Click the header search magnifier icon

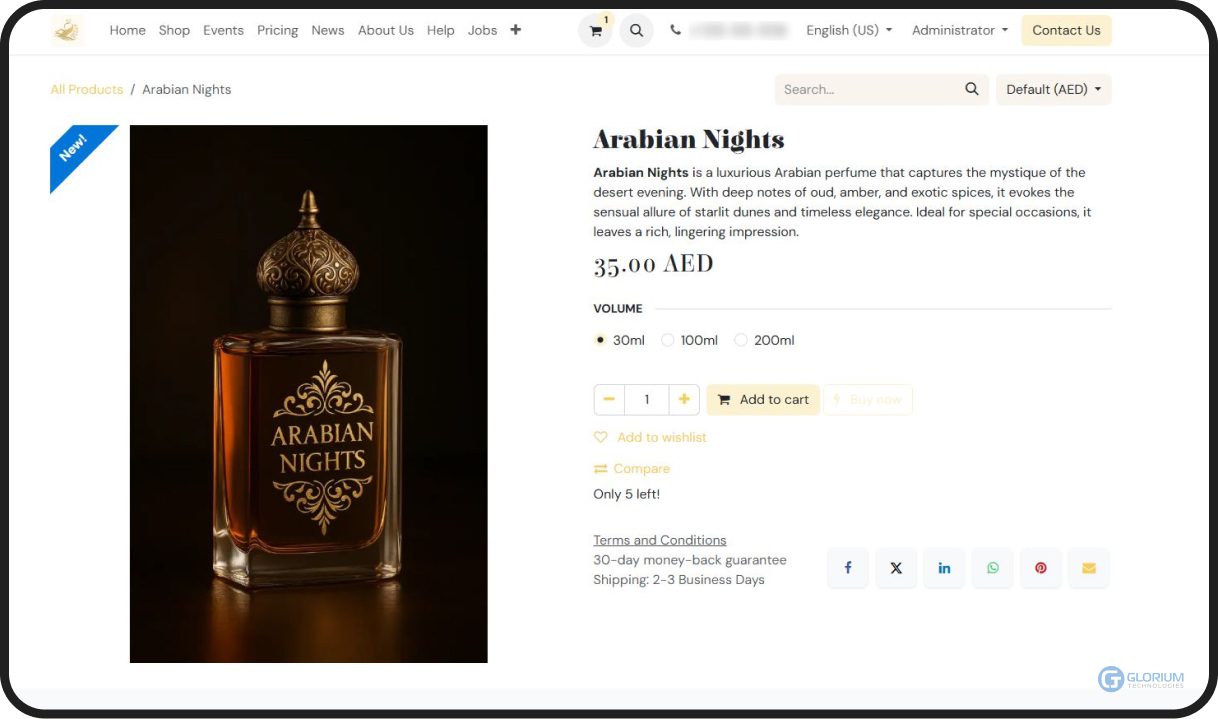click(636, 31)
